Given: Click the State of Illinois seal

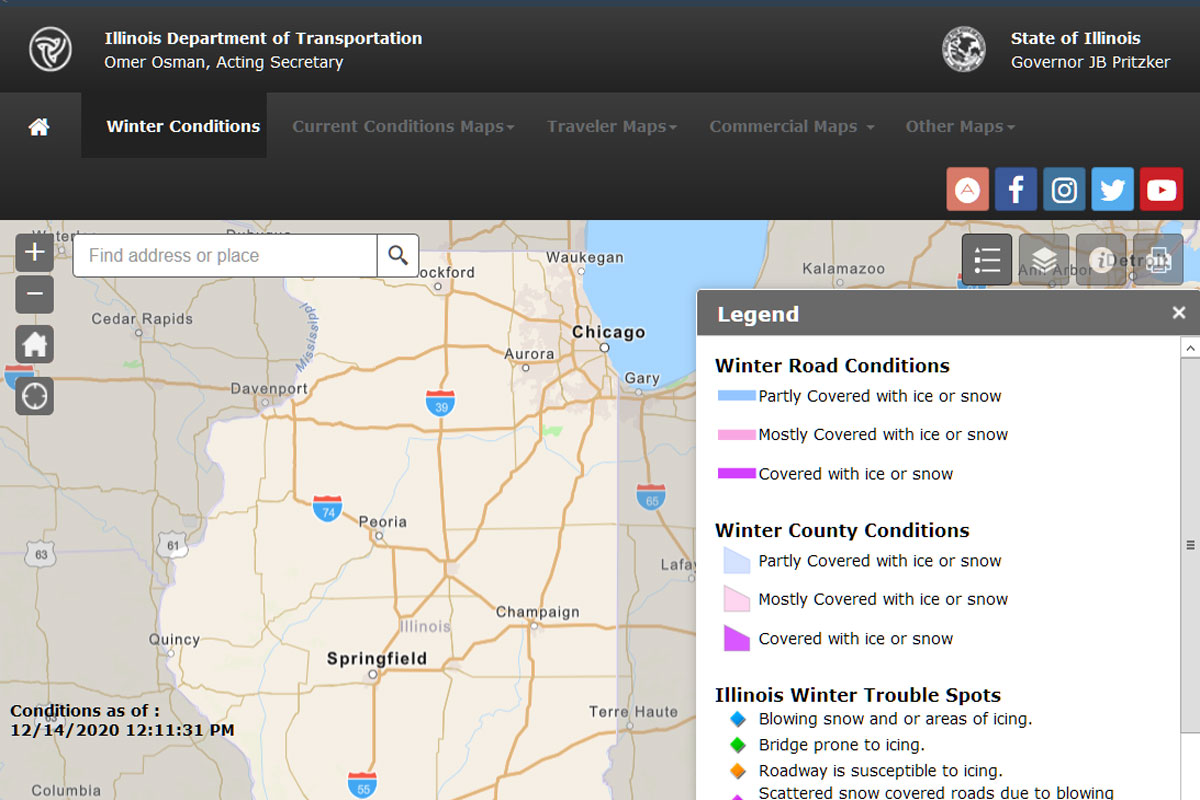Looking at the screenshot, I should click(964, 49).
